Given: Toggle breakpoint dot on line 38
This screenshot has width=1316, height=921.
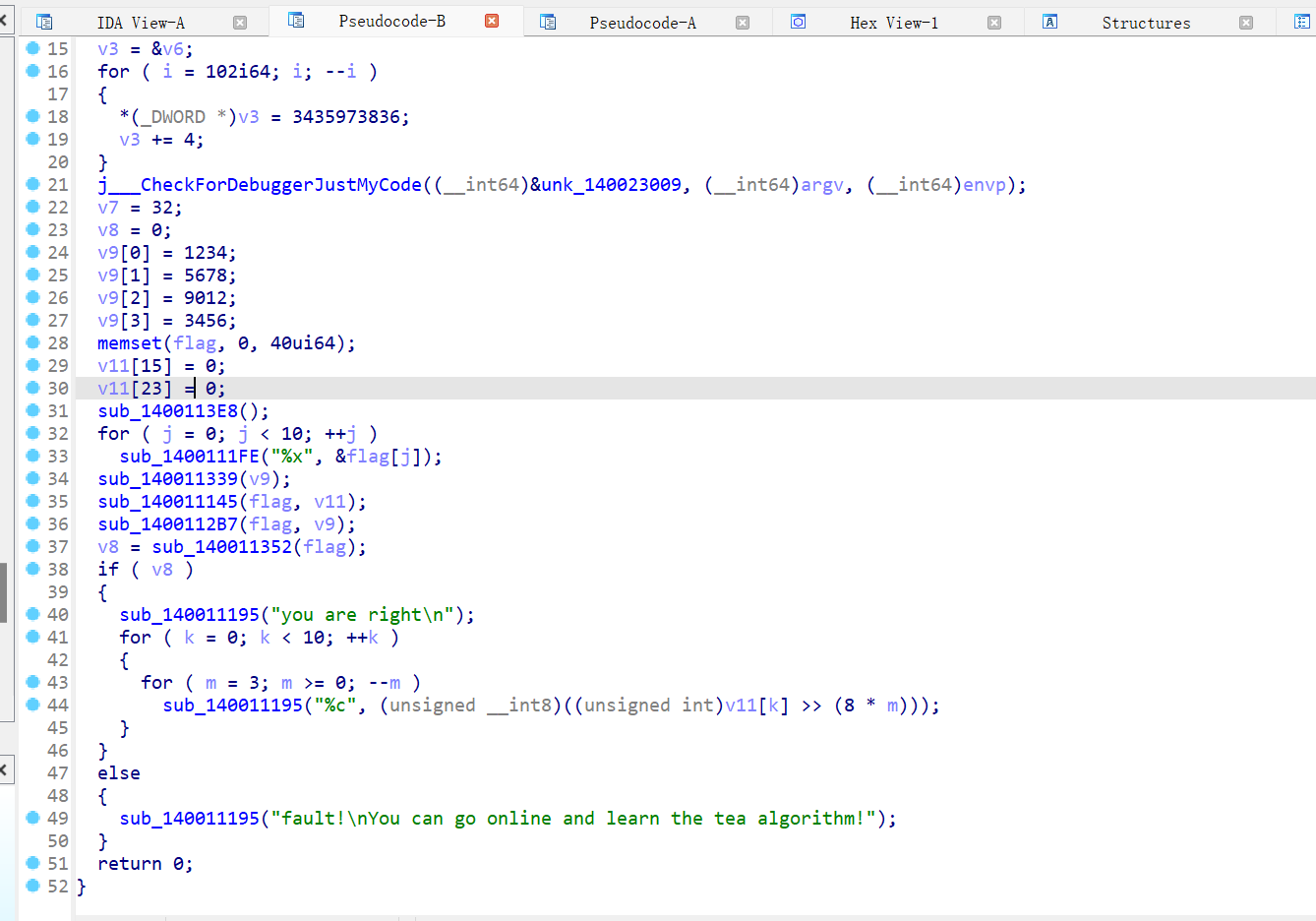Looking at the screenshot, I should [x=32, y=569].
